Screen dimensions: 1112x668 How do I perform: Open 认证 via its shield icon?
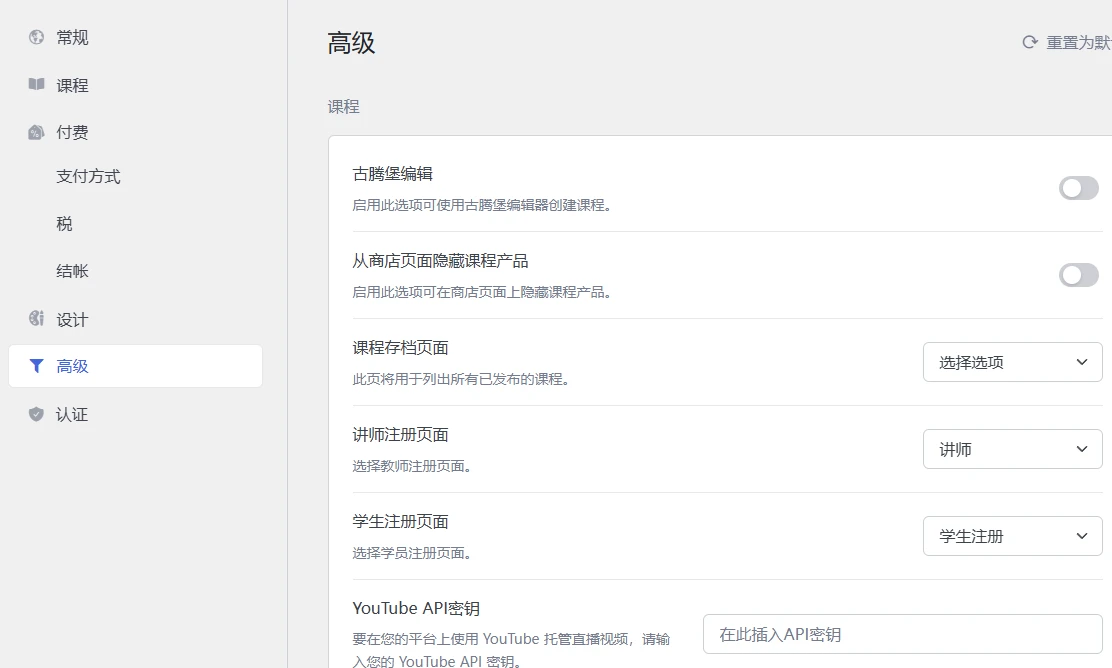(x=34, y=413)
